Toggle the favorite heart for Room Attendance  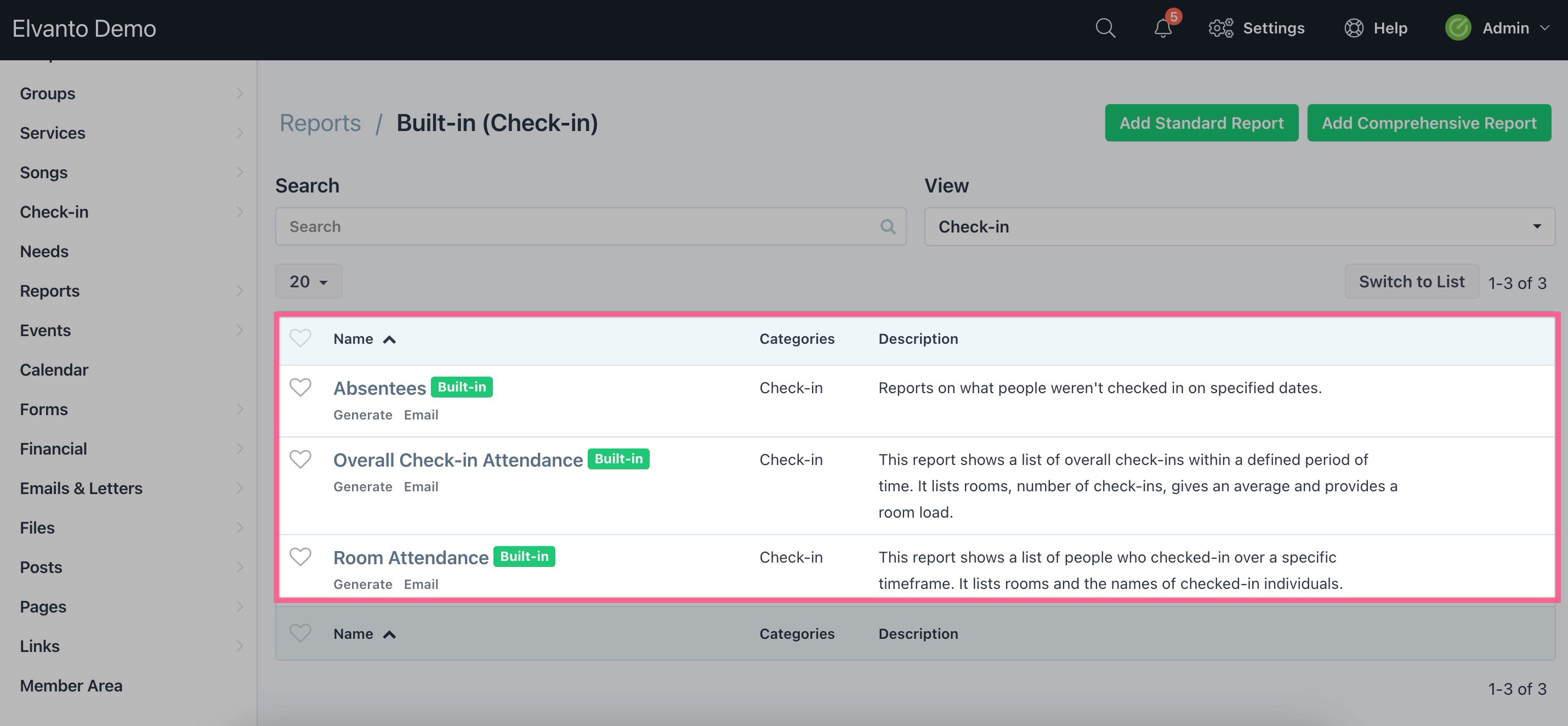point(300,557)
